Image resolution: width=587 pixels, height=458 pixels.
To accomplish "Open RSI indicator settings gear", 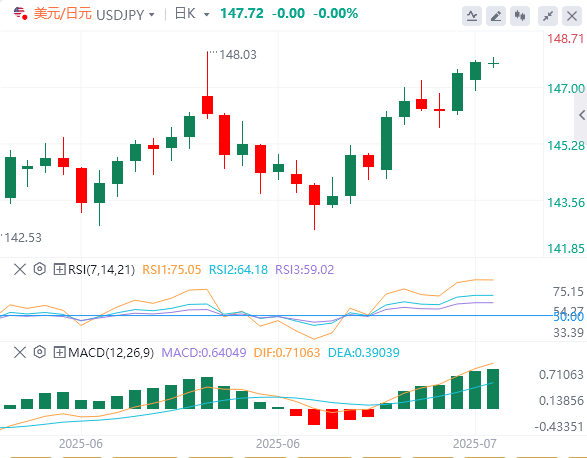I will click(39, 269).
